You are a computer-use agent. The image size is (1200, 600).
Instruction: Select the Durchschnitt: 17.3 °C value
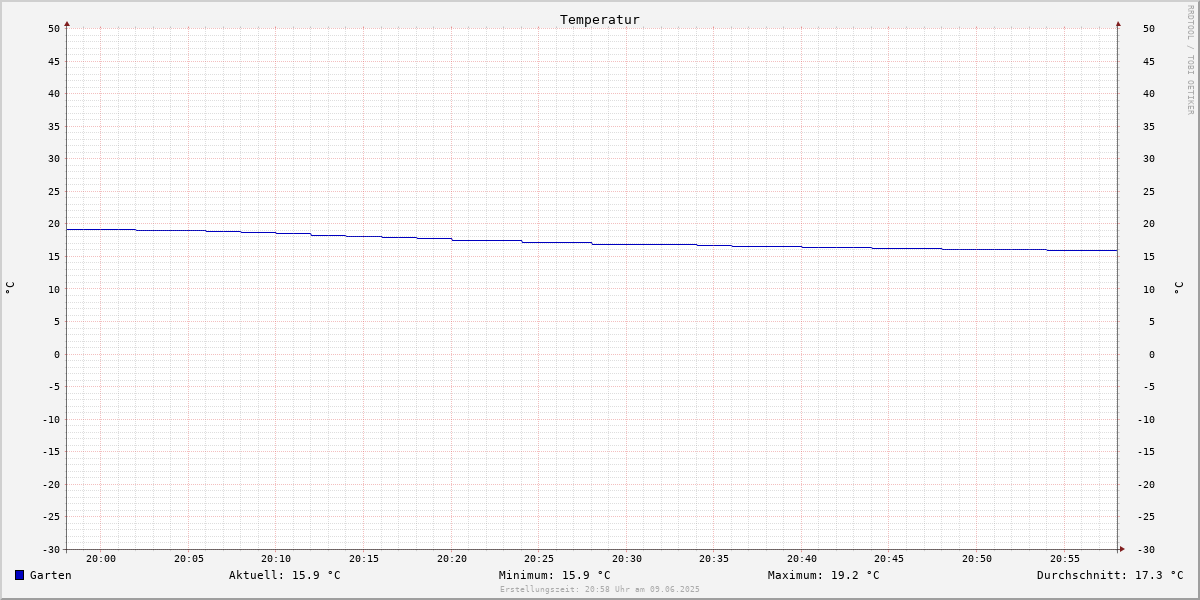[x=1110, y=575]
